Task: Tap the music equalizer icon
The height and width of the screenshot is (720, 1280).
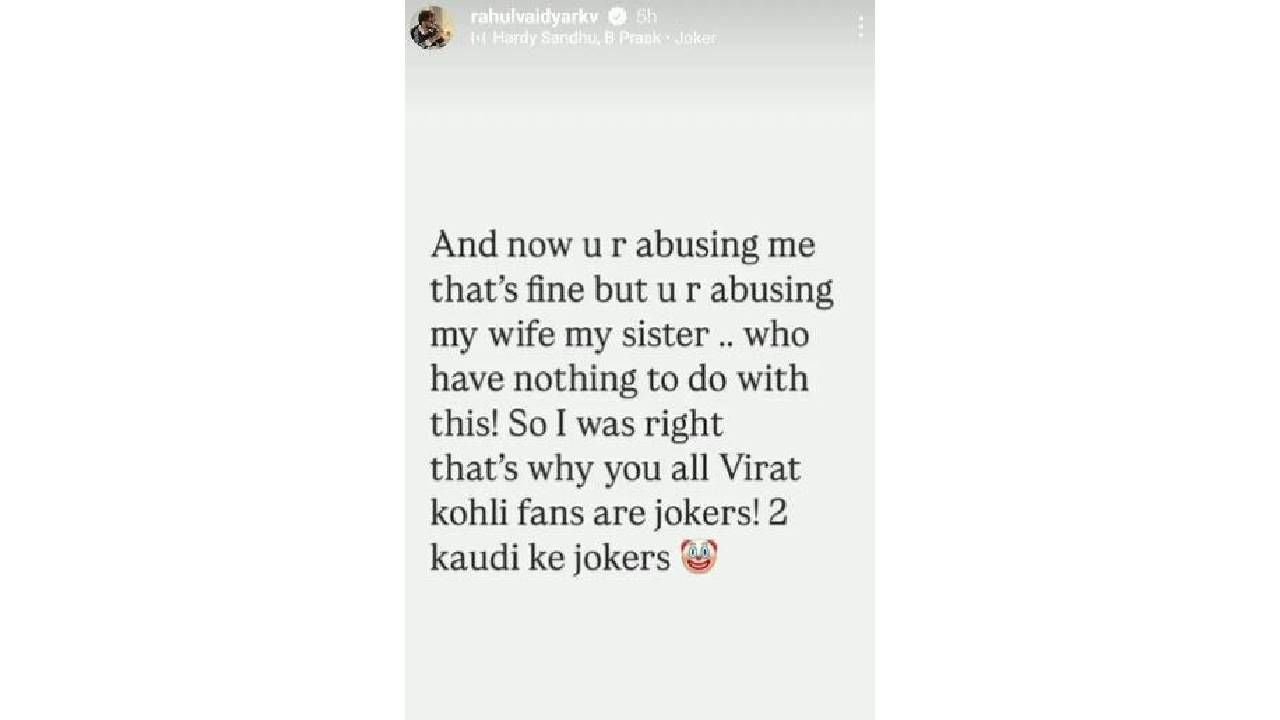Action: (x=478, y=38)
